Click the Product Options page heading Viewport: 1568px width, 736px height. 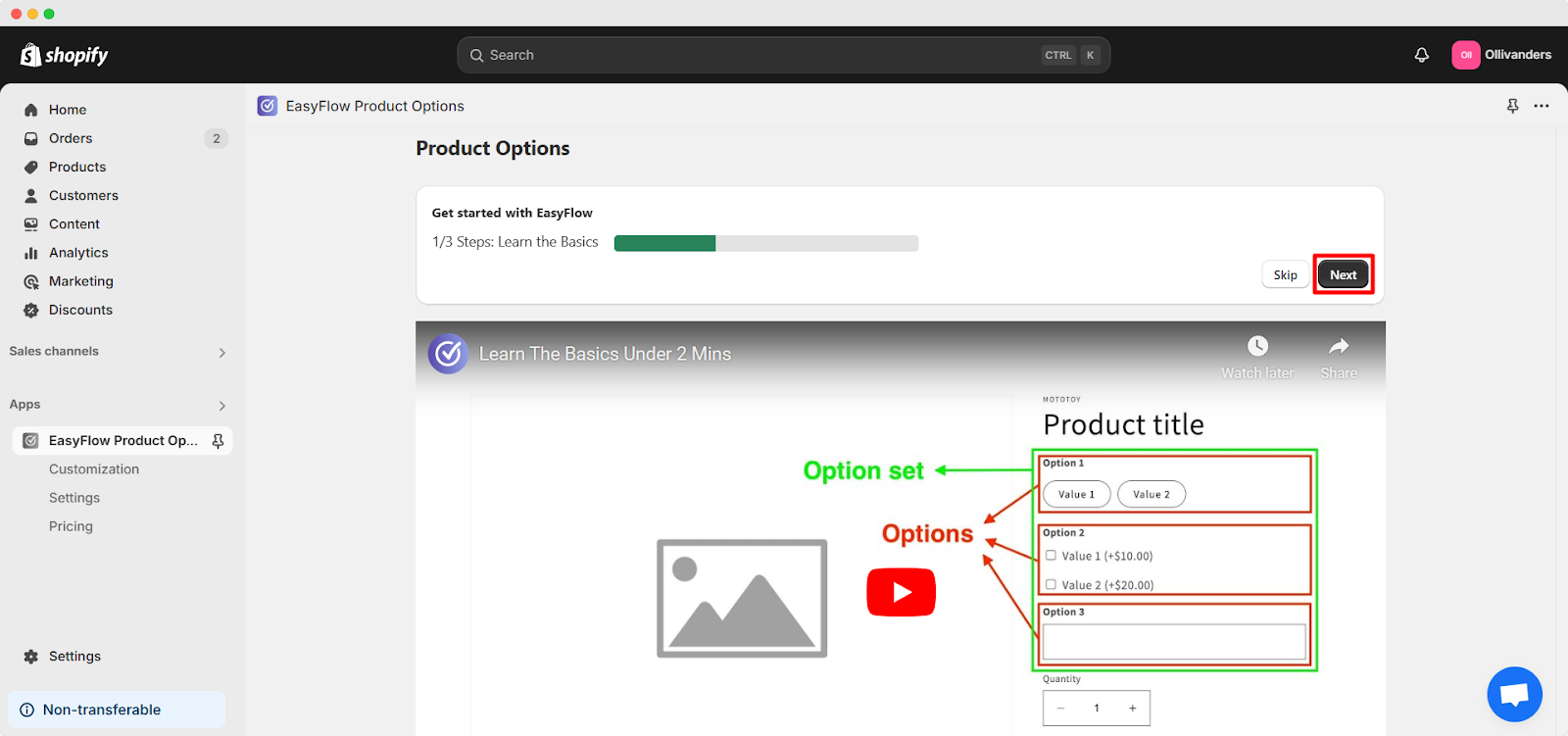coord(493,148)
